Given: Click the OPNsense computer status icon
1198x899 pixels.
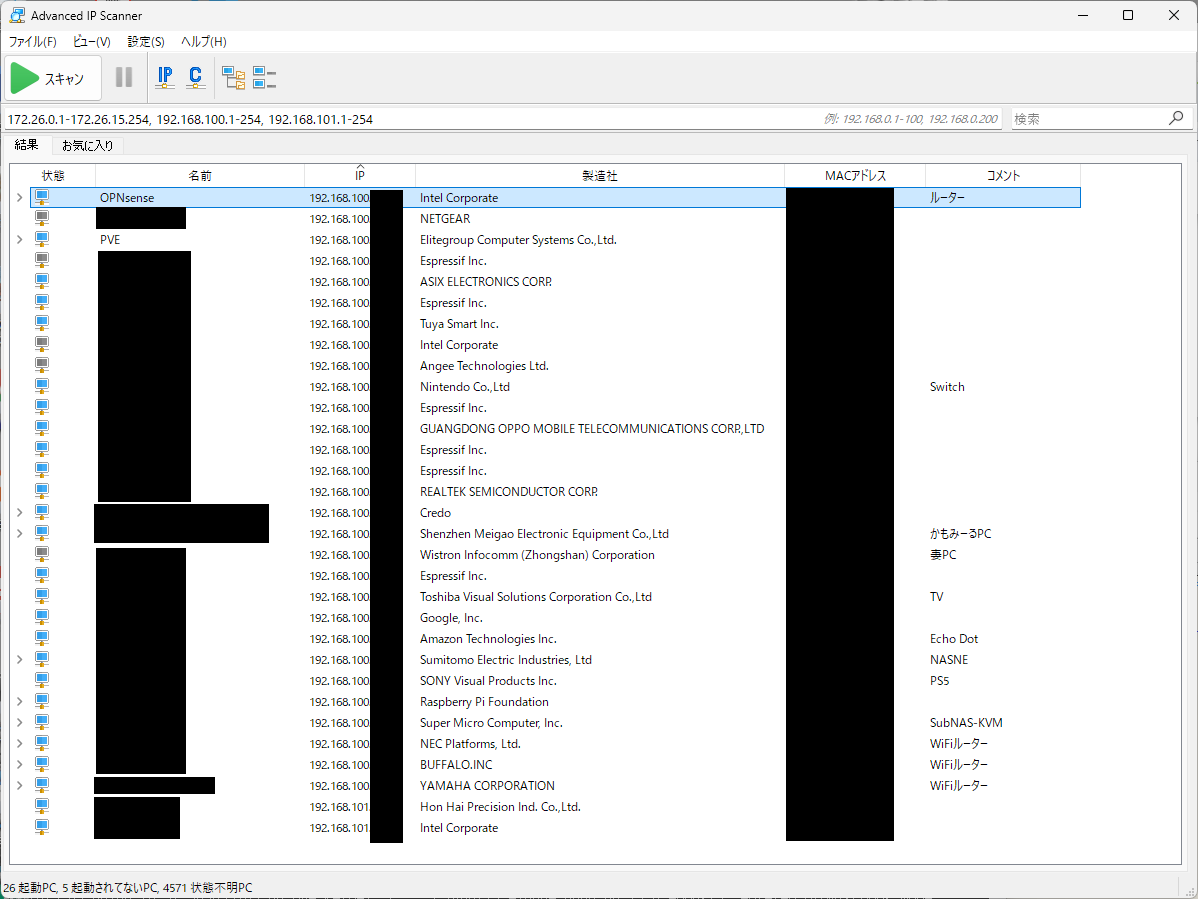Looking at the screenshot, I should pyautogui.click(x=42, y=198).
